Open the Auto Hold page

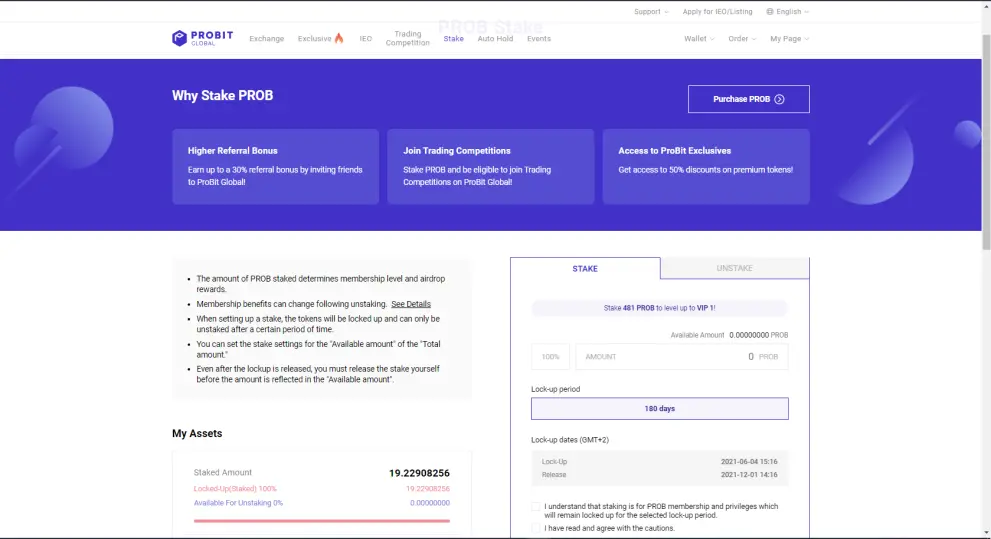pos(495,39)
